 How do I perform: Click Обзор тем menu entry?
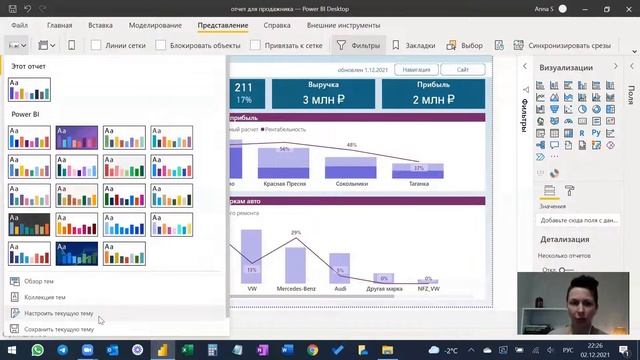click(39, 281)
